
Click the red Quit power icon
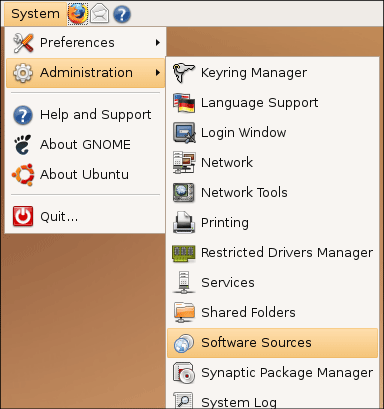23,216
